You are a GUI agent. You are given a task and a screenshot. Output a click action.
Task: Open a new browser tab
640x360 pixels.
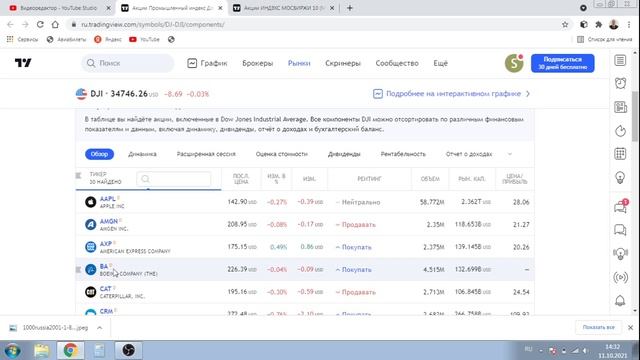point(349,8)
